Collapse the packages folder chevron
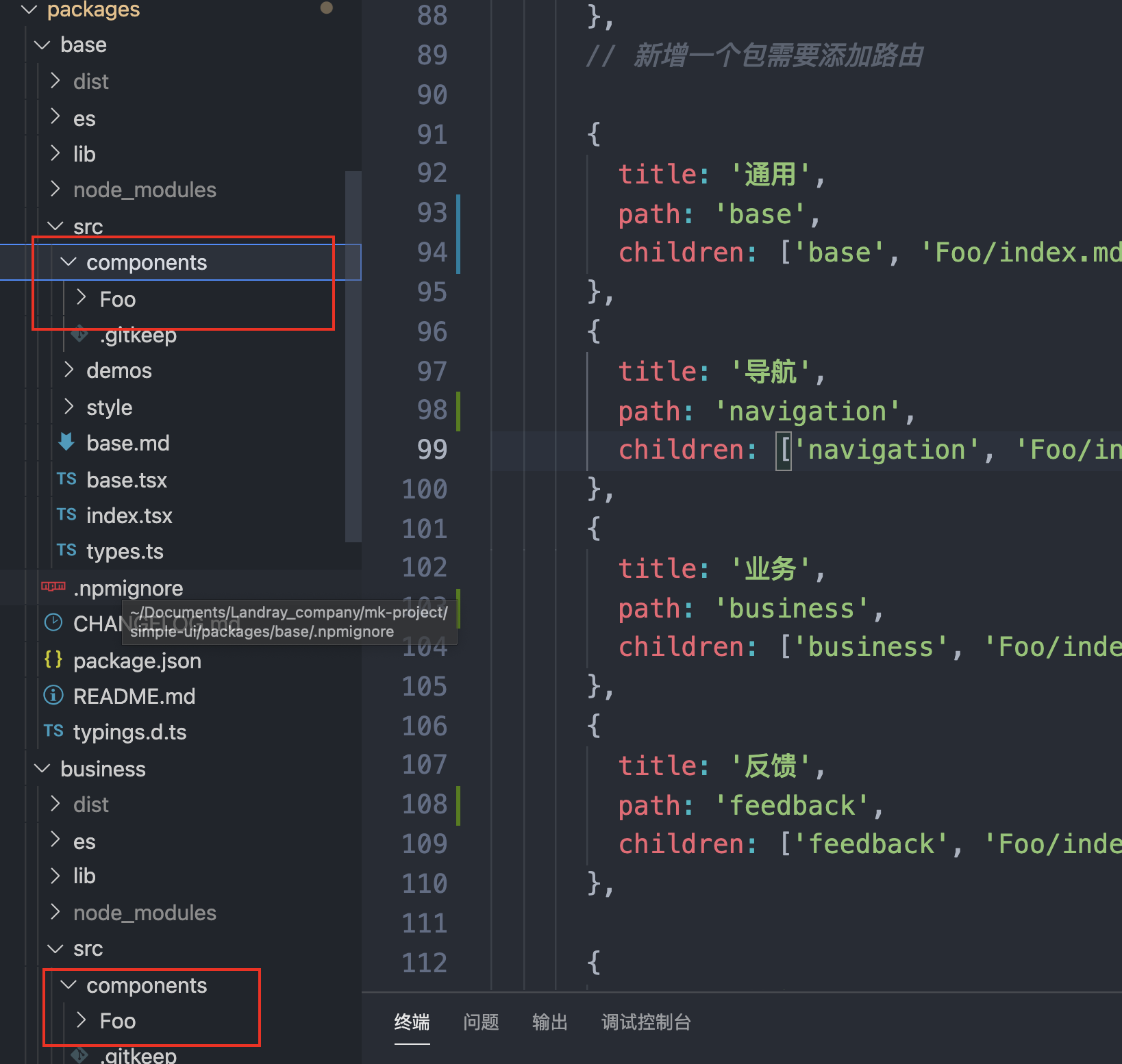 [x=29, y=10]
